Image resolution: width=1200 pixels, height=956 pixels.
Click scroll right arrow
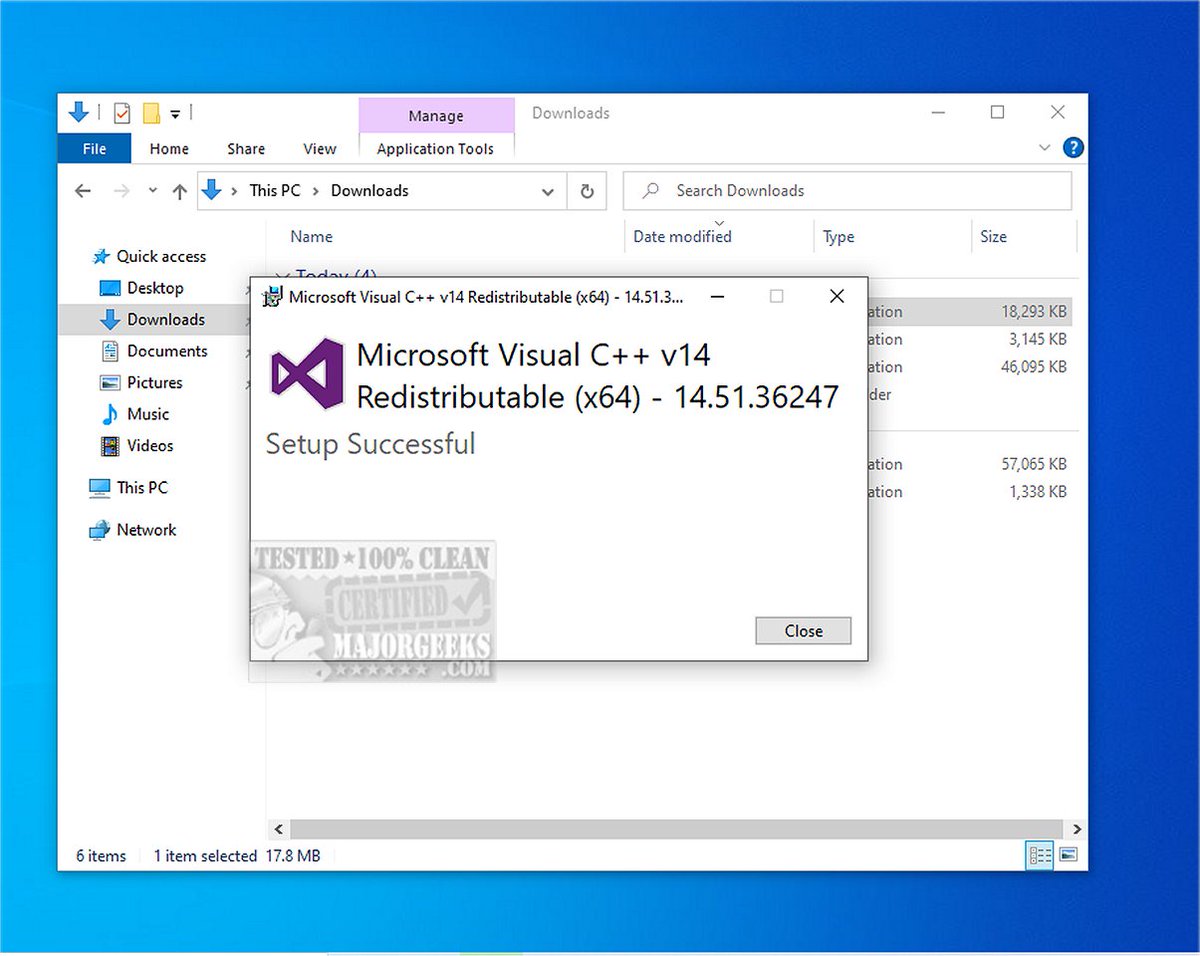(1077, 829)
